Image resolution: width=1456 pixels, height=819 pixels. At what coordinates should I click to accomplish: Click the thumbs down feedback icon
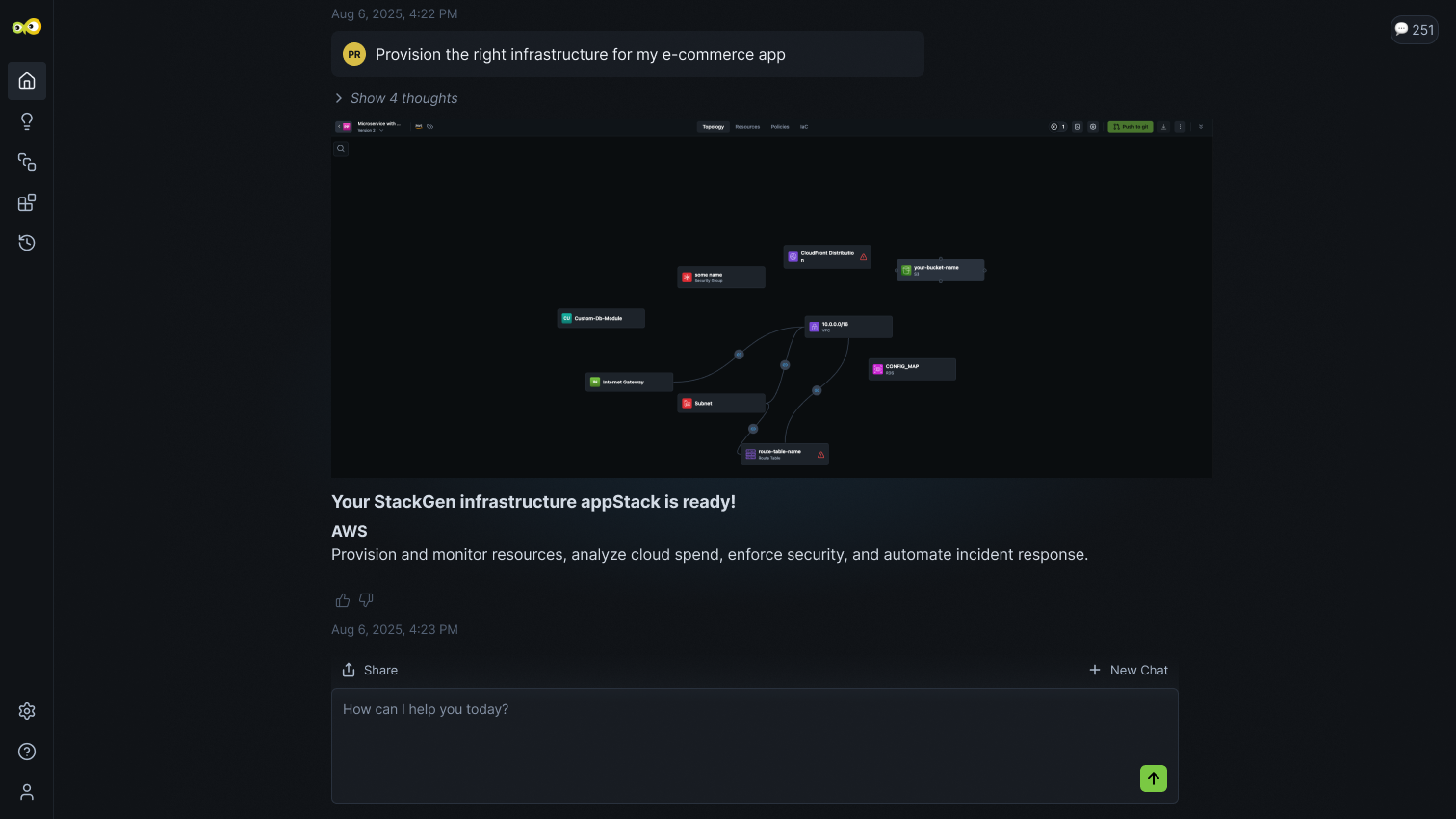pos(366,600)
